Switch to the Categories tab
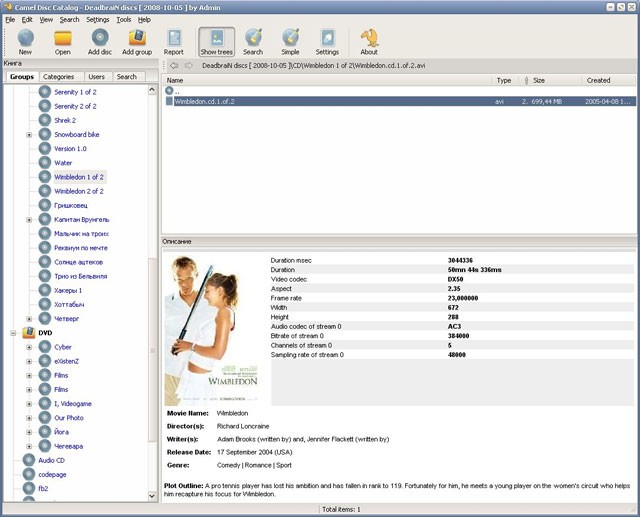The image size is (640, 517). click(x=58, y=76)
